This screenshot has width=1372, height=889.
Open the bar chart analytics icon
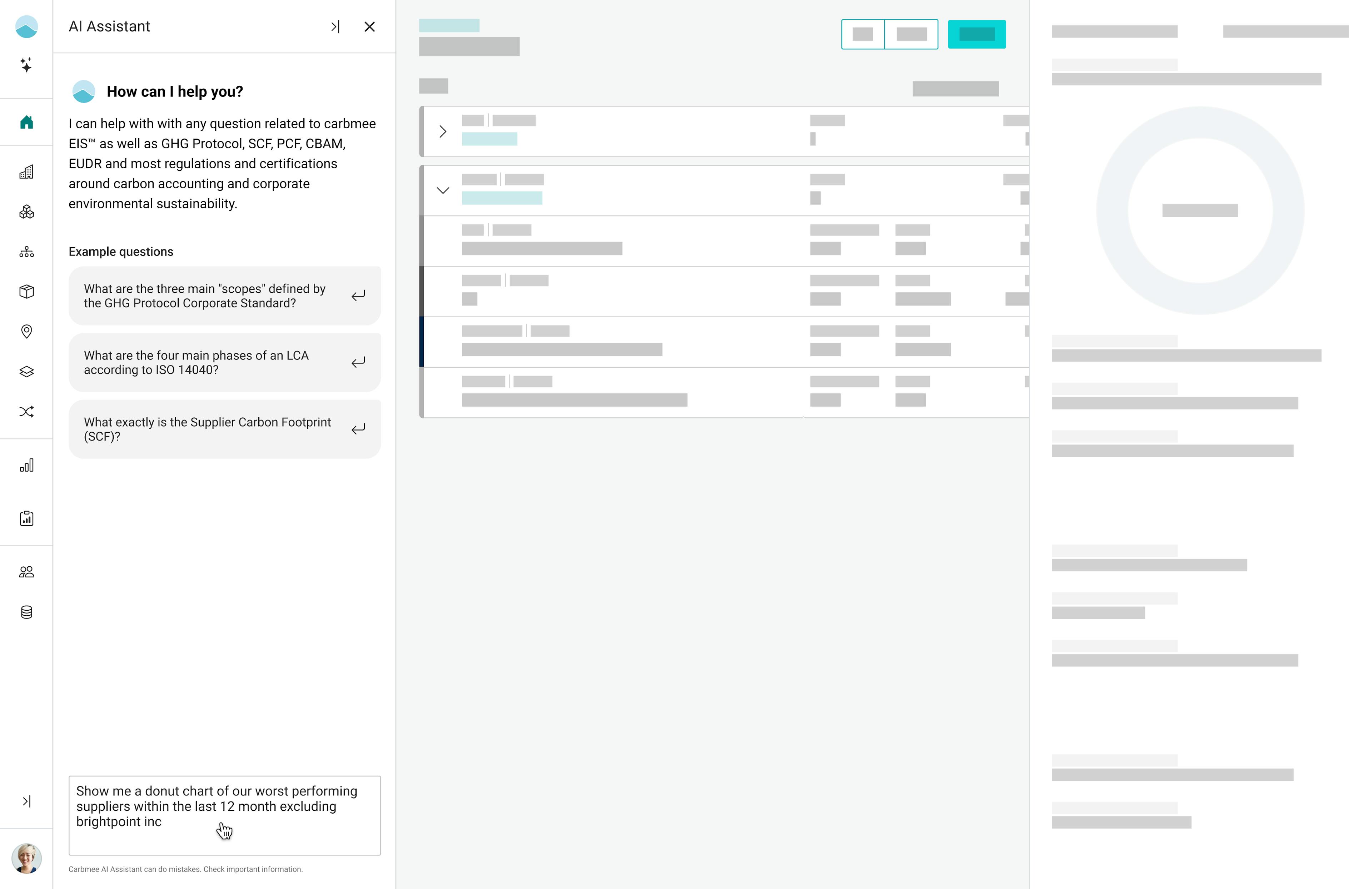(x=26, y=465)
